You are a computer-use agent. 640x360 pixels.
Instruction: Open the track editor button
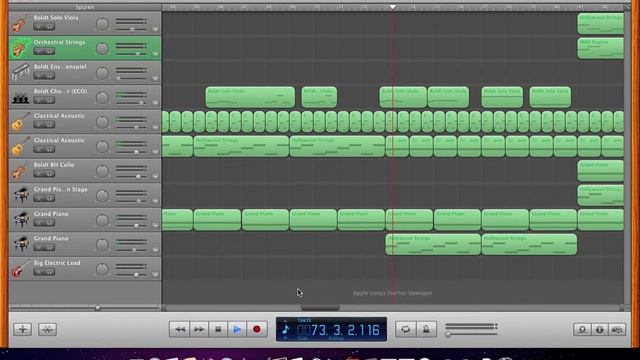coord(47,329)
